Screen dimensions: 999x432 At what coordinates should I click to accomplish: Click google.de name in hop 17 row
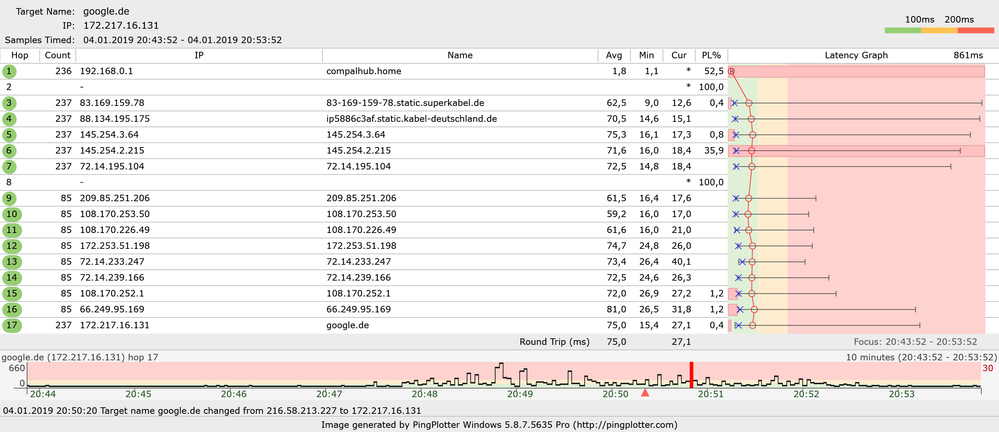(x=347, y=325)
